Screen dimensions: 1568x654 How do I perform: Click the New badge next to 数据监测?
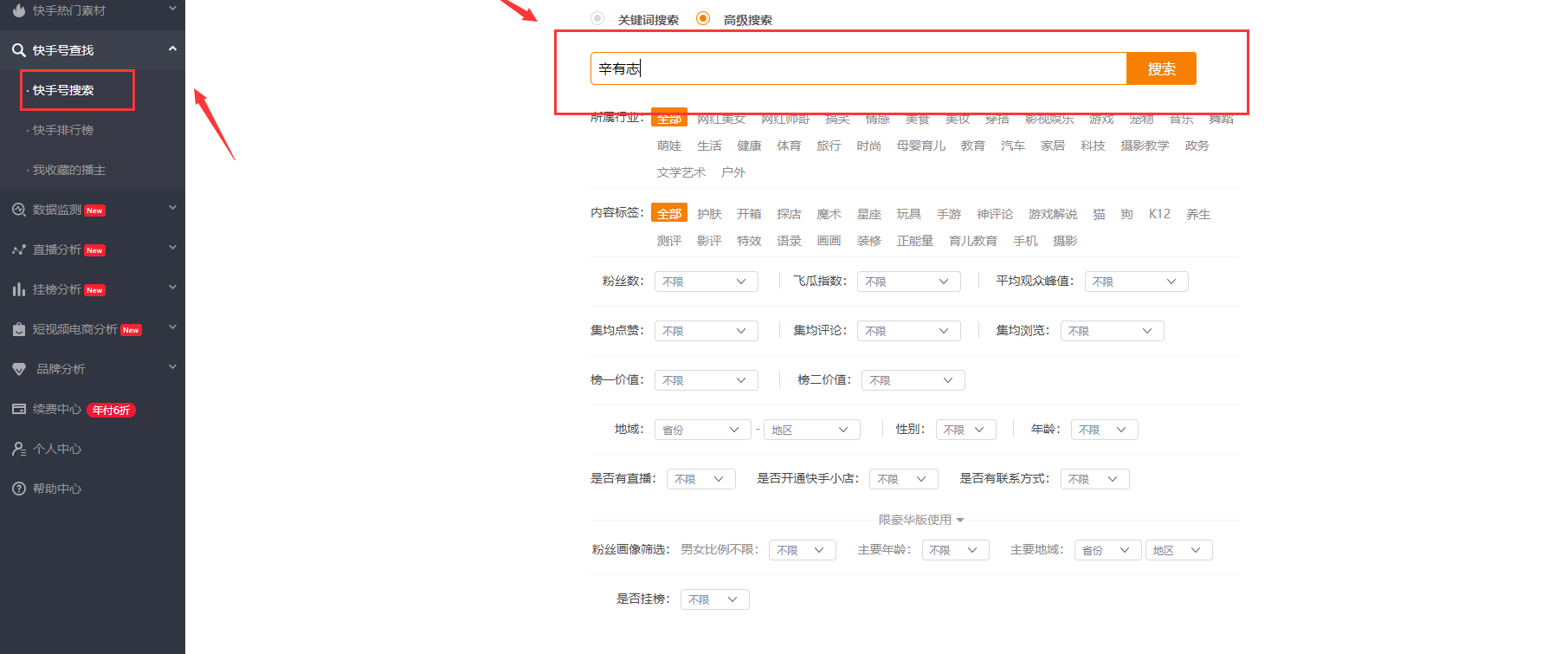point(94,210)
